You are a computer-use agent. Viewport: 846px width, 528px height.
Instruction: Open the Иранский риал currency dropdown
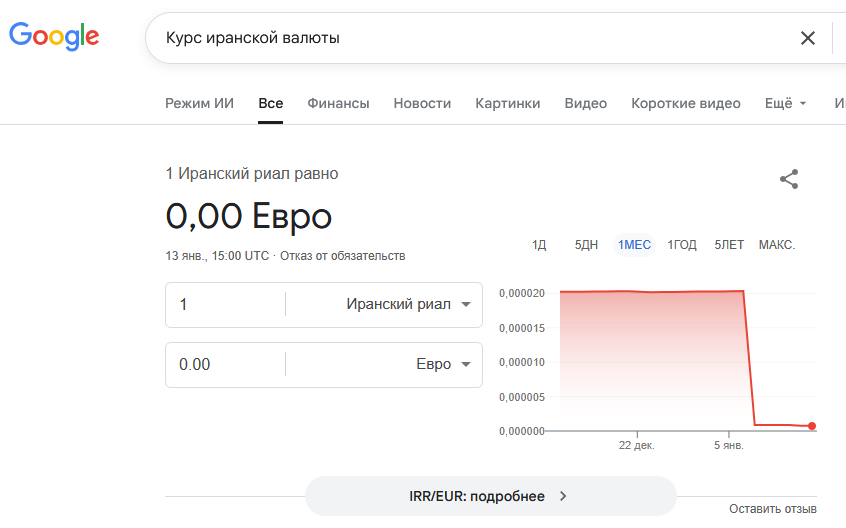[408, 304]
